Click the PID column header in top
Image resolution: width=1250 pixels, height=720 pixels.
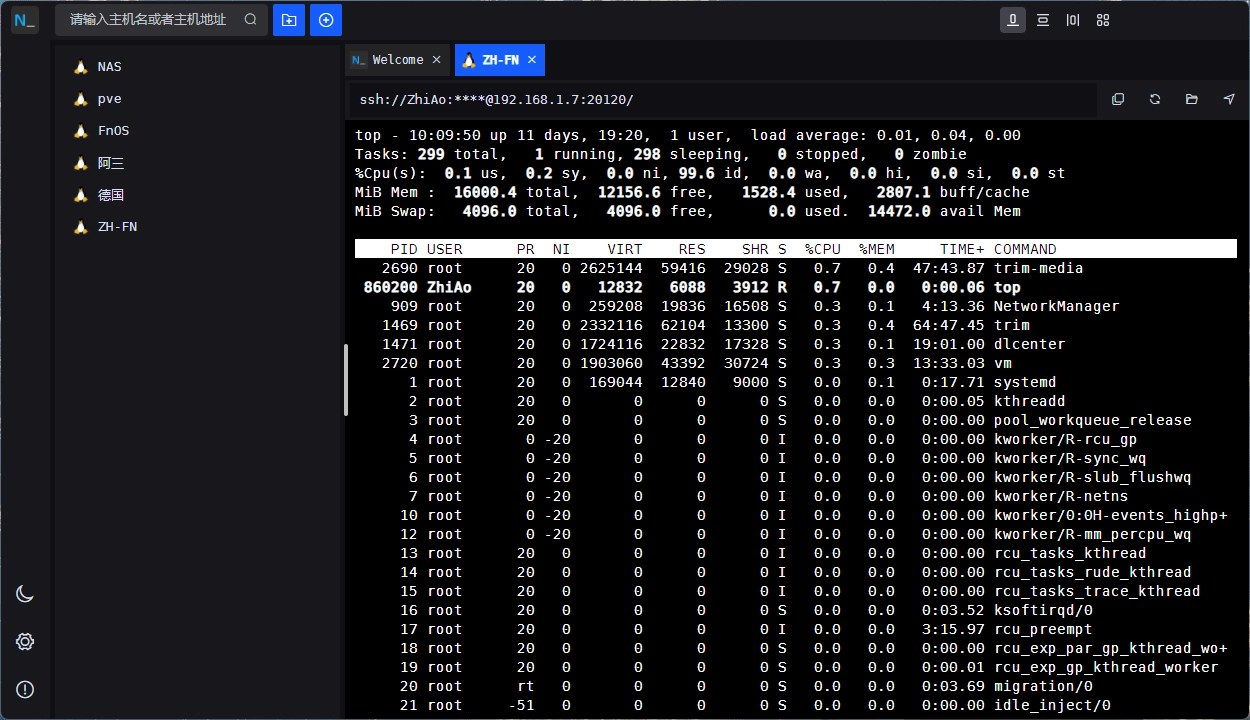404,249
